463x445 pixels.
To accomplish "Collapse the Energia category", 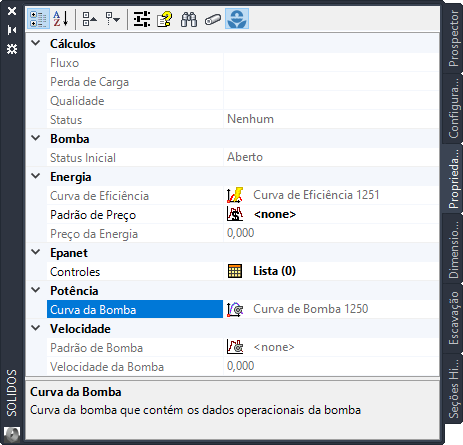I will point(36,176).
